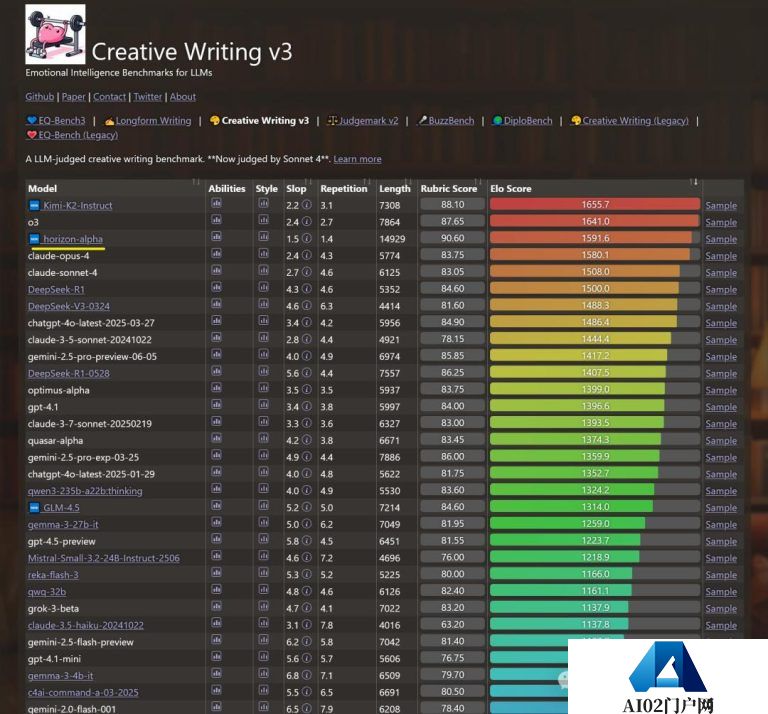Open Abilities chart icon for horizon-alpha
This screenshot has height=714, width=768.
click(x=216, y=237)
